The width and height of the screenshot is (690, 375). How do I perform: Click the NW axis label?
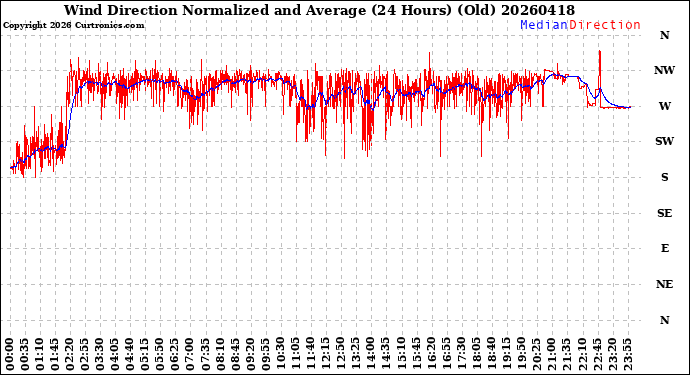[x=664, y=70]
